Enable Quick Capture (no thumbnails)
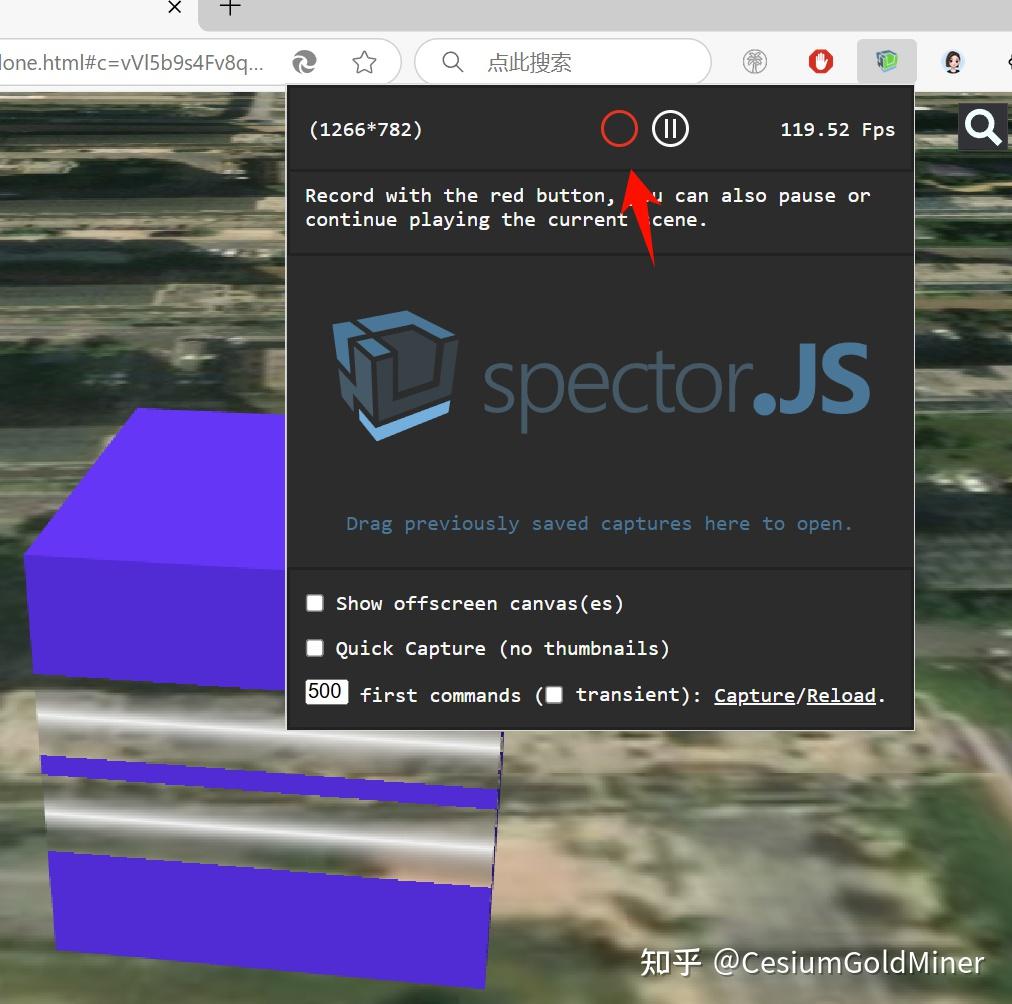 point(315,648)
